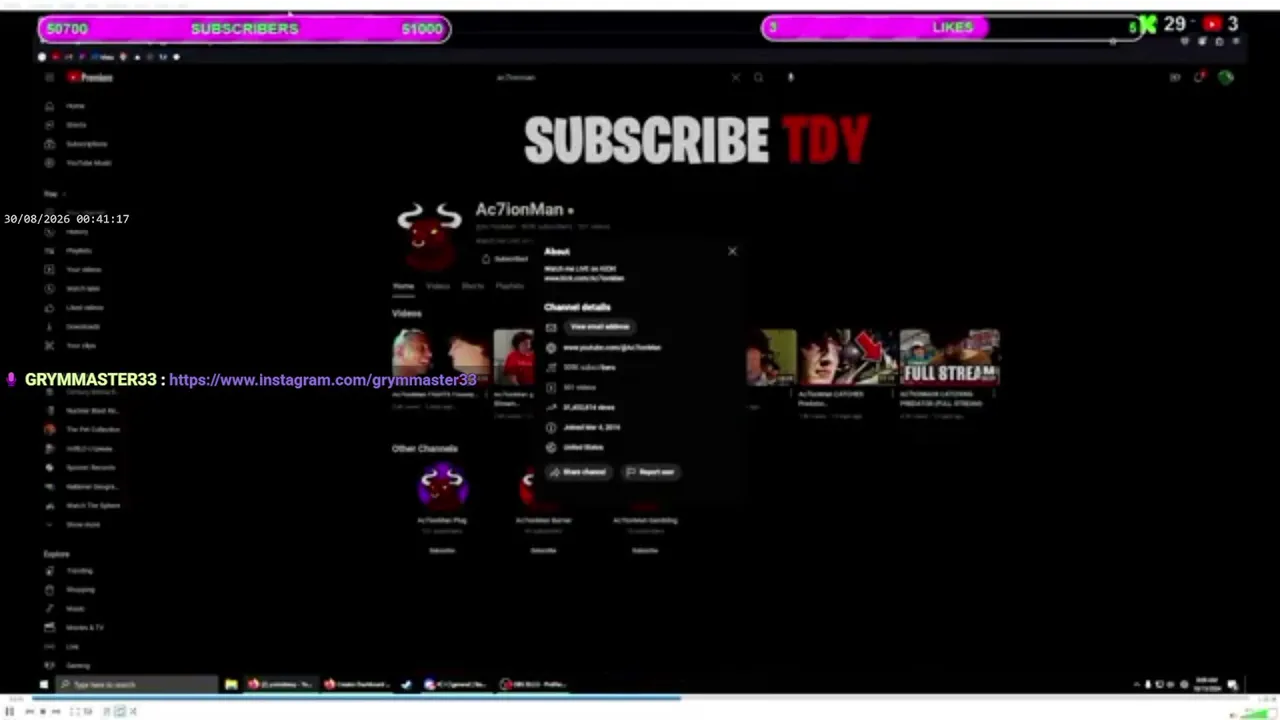The width and height of the screenshot is (1280, 720).
Task: Open the first video thumbnail in Videos
Action: pos(441,358)
